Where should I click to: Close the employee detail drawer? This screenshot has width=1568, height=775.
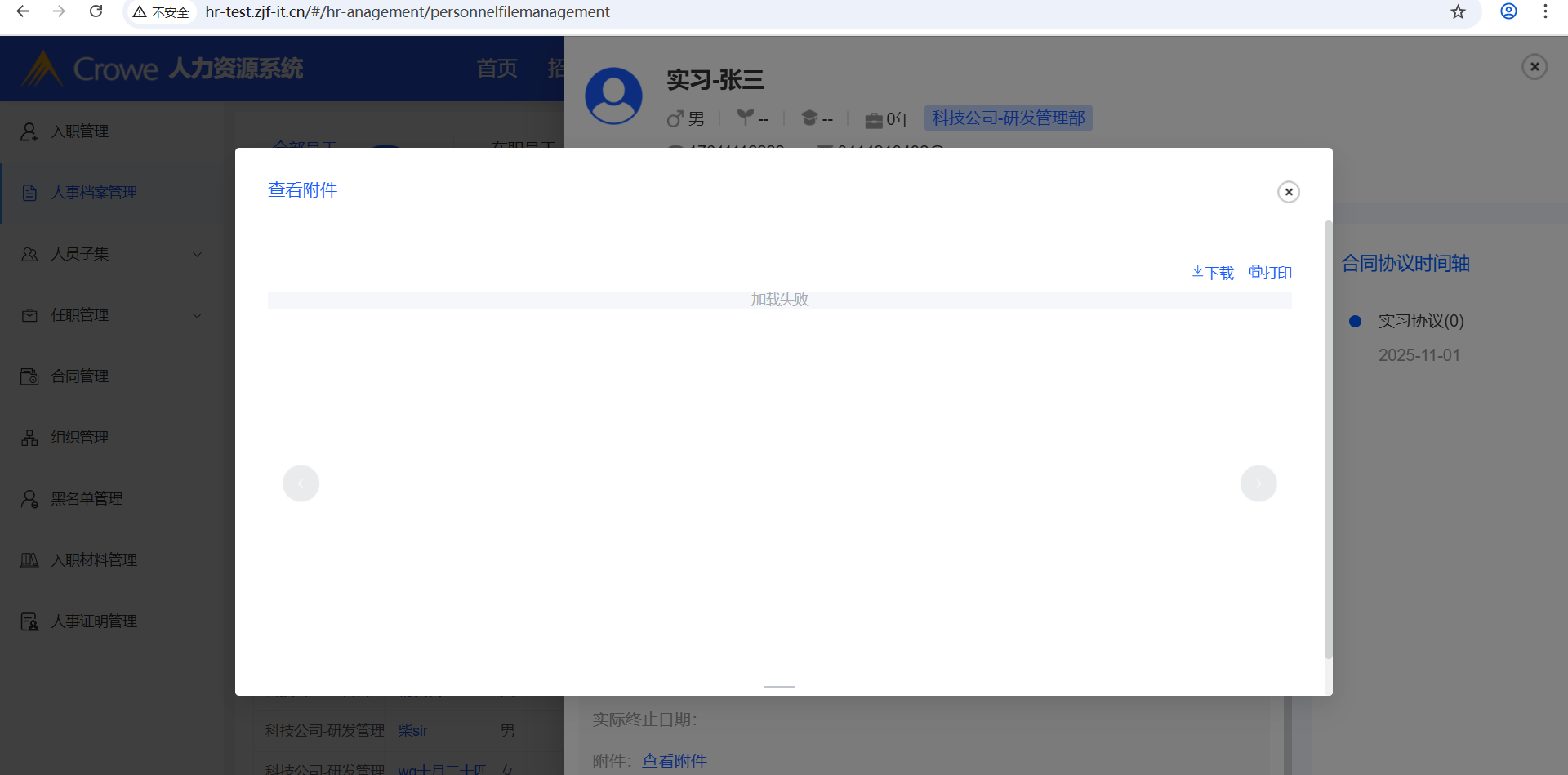tap(1535, 67)
